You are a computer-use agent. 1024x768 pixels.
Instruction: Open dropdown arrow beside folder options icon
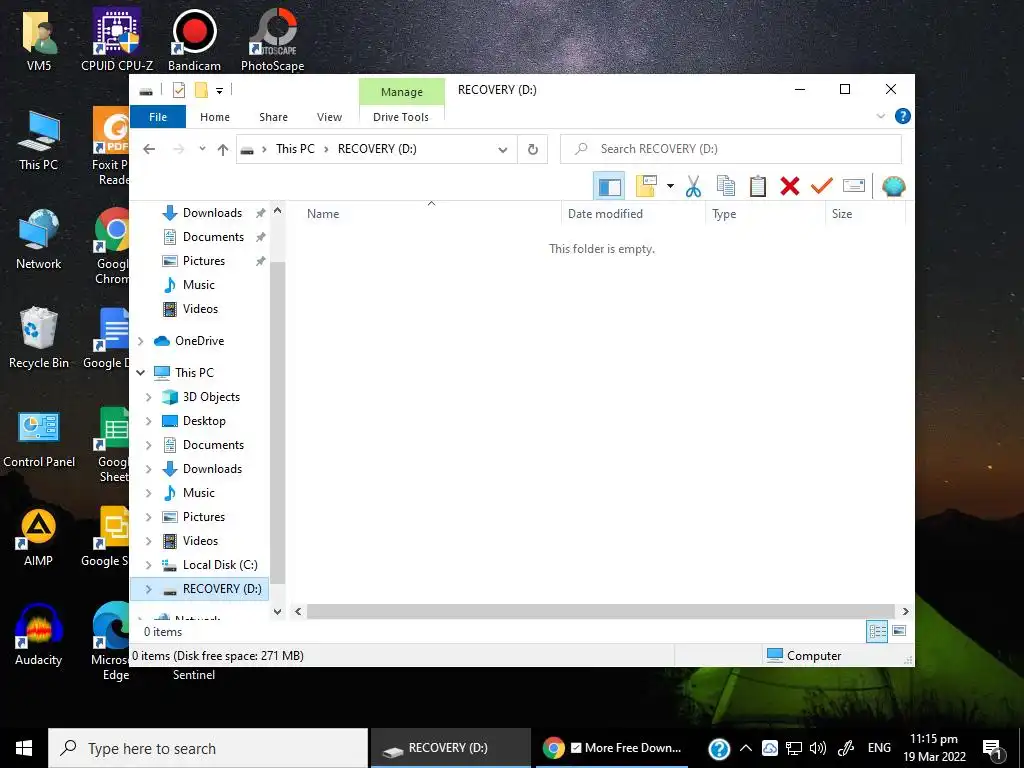click(x=670, y=186)
